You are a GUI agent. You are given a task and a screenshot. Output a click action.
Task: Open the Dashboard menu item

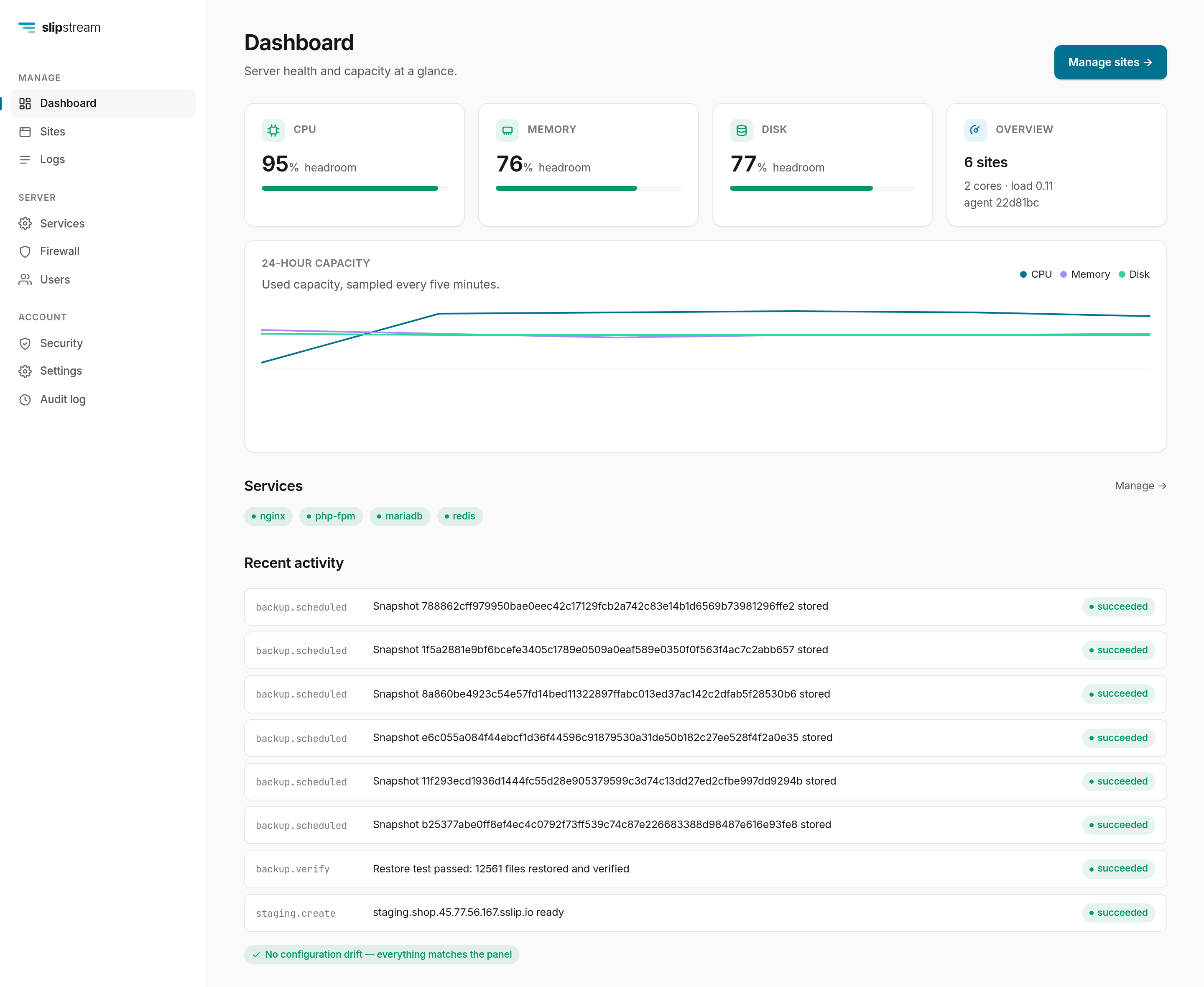click(103, 103)
